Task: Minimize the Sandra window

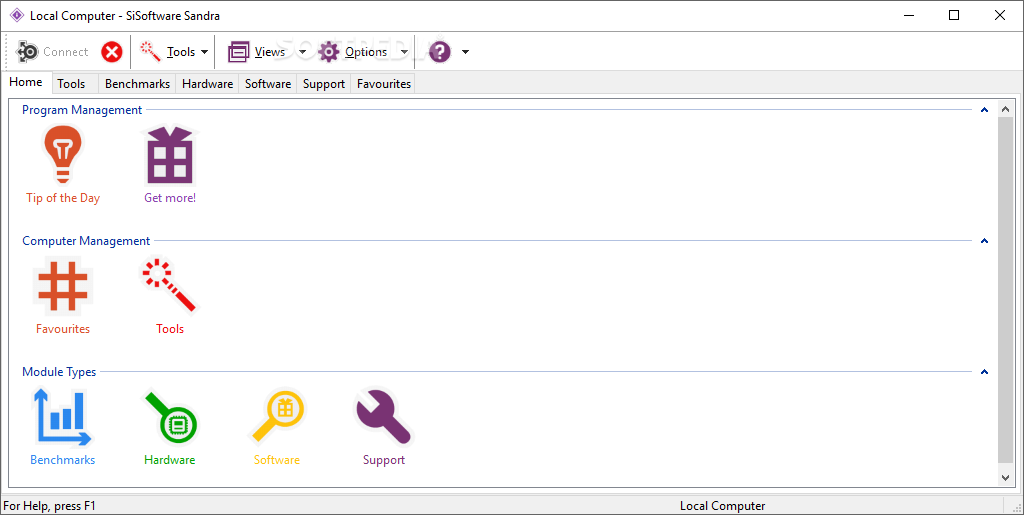Action: (x=909, y=15)
